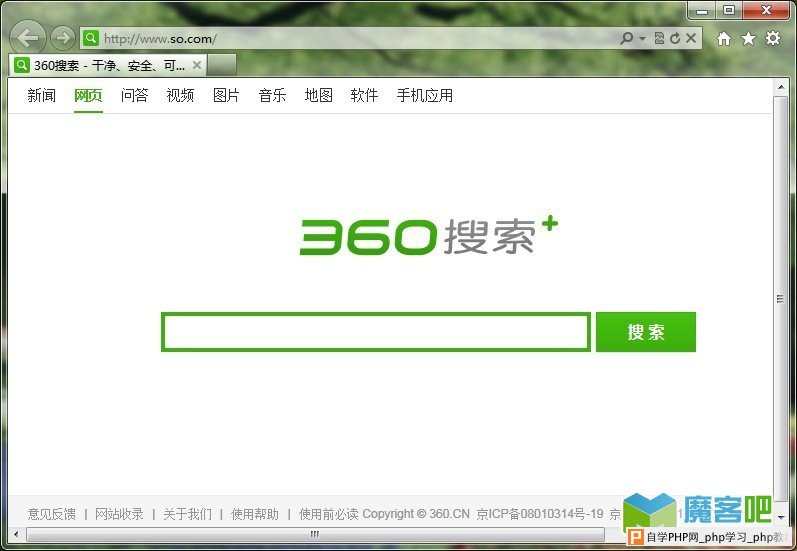Open the 软件 category
Viewport: 797px width, 551px height.
click(x=364, y=95)
